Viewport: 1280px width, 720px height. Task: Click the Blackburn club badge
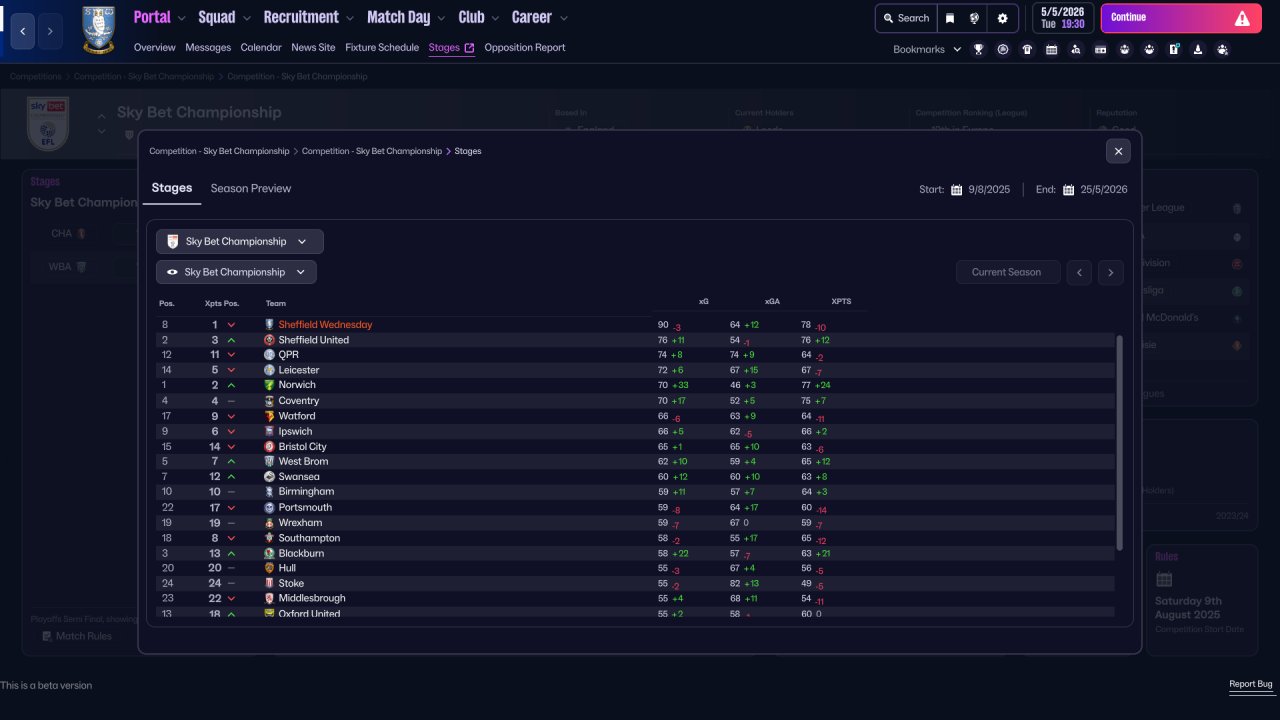click(x=269, y=553)
